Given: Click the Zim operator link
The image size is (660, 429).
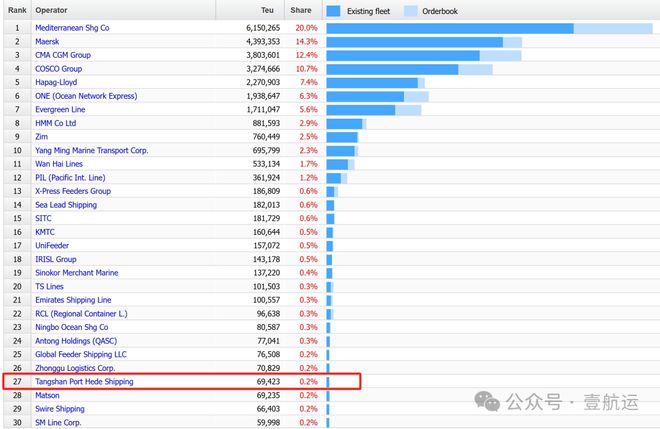Looking at the screenshot, I should pyautogui.click(x=42, y=136).
